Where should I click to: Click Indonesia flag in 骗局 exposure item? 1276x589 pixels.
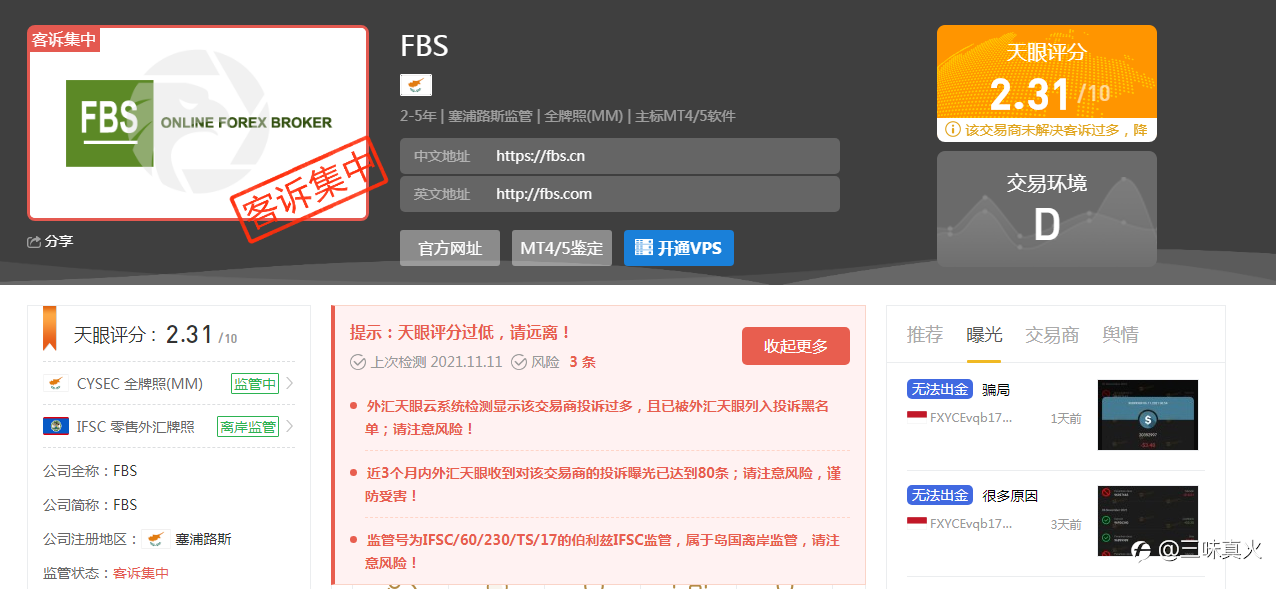[x=916, y=417]
